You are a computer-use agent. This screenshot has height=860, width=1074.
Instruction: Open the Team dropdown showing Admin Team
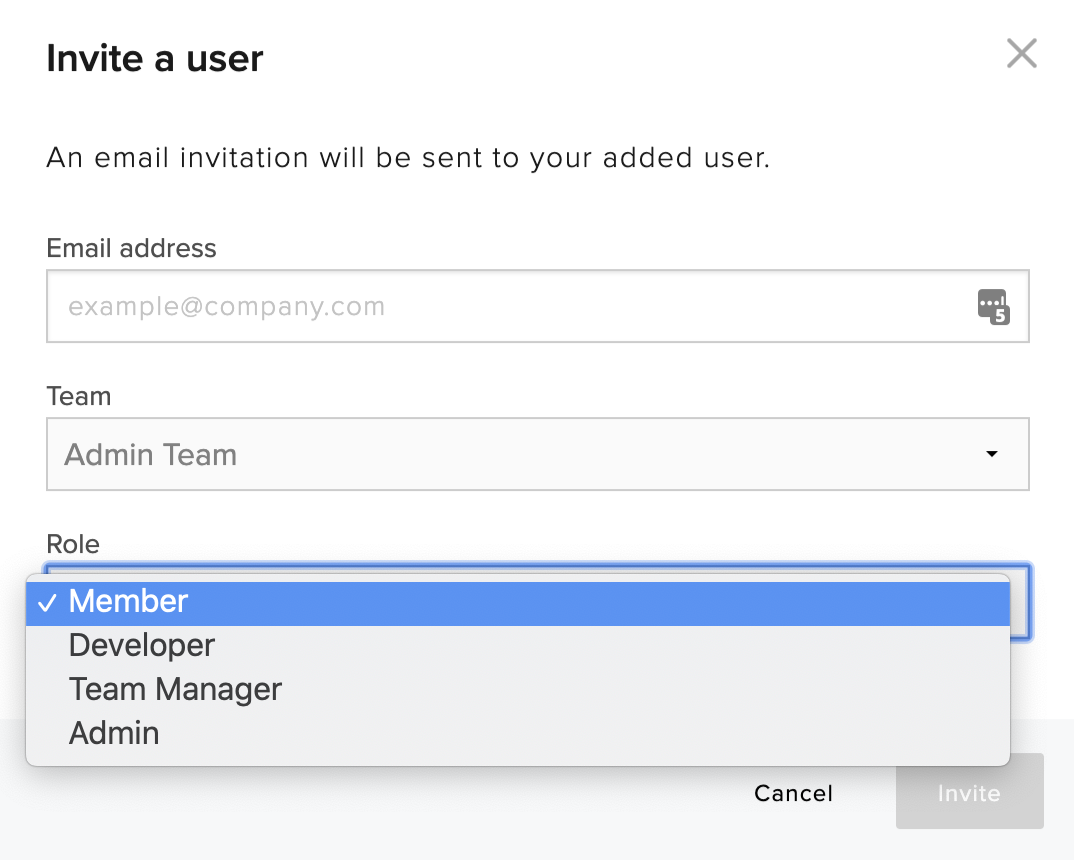tap(538, 454)
